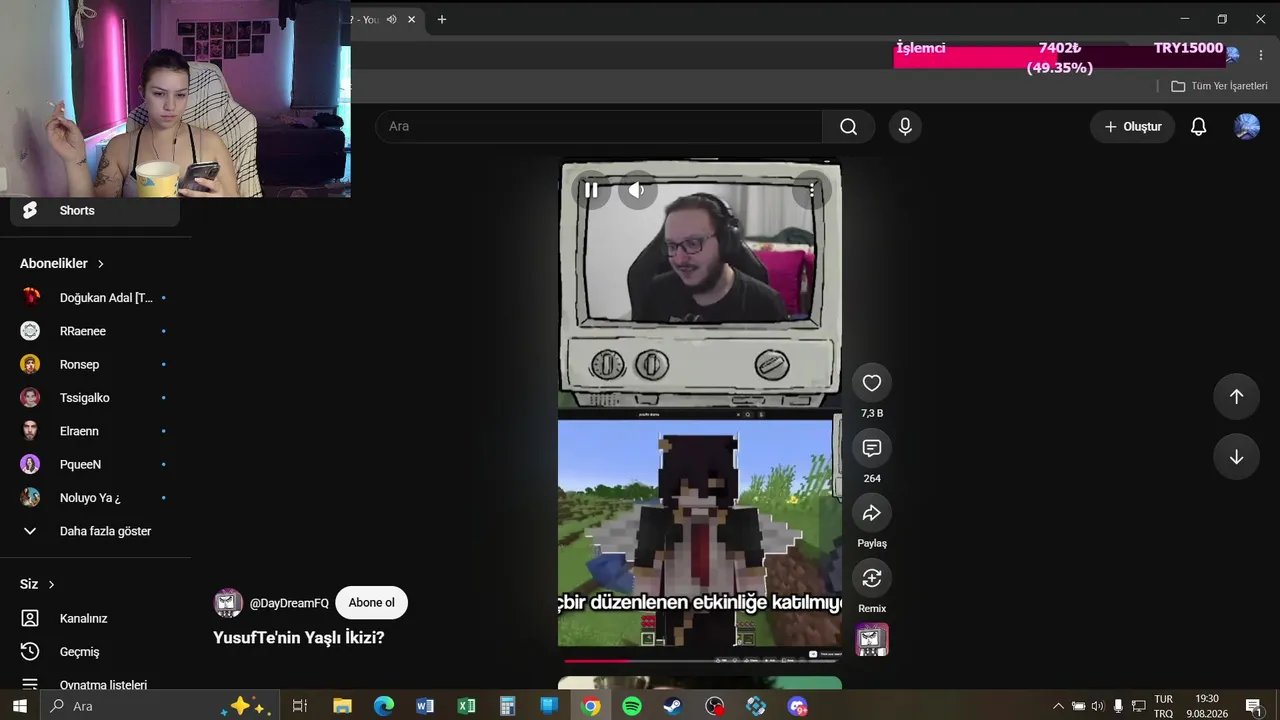Show hidden system tray icons

[x=1058, y=706]
